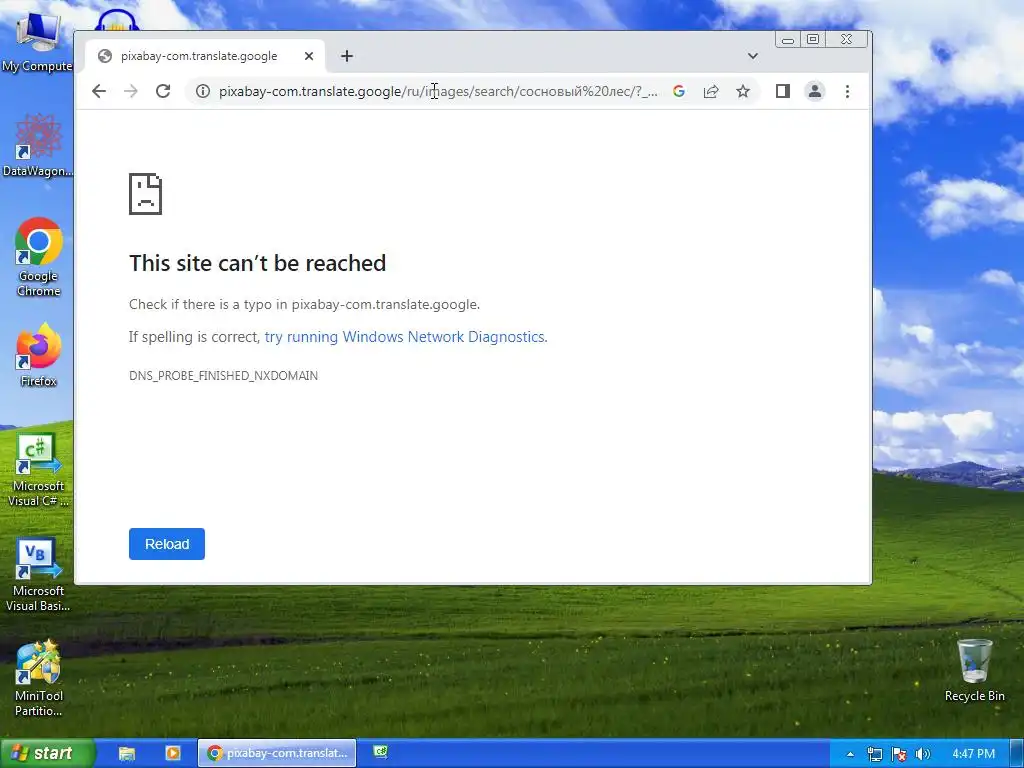Click the network connection tray icon

click(874, 754)
